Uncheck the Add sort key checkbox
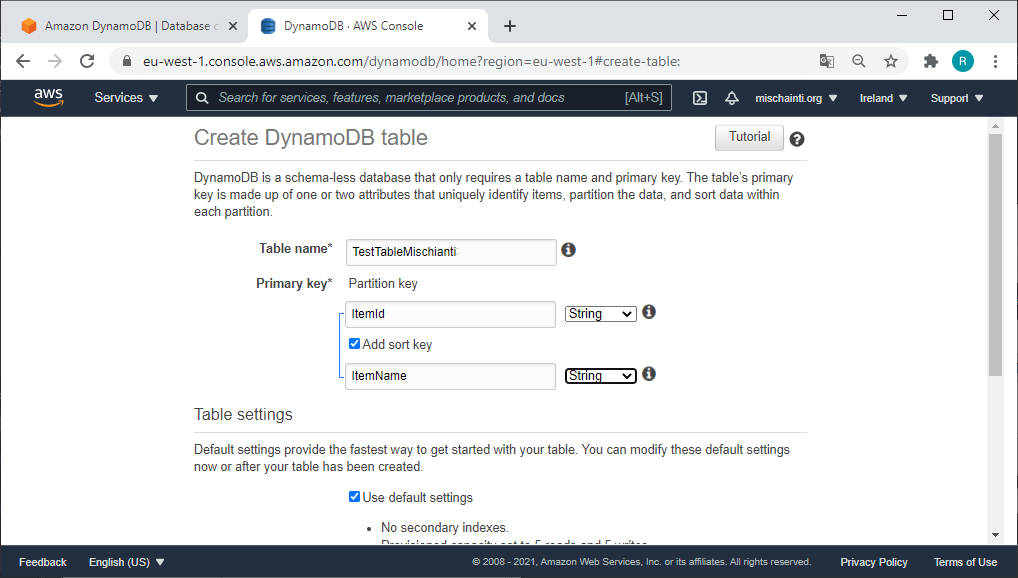This screenshot has width=1018, height=578. (354, 344)
